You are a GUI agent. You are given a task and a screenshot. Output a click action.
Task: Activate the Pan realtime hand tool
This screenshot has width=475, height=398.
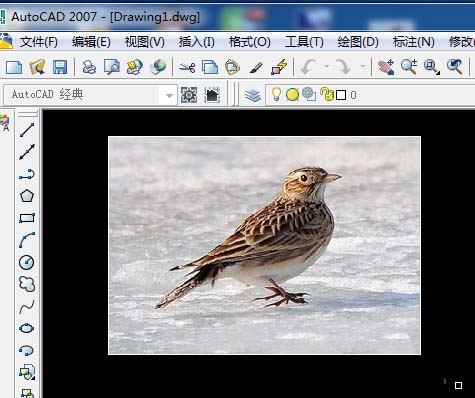click(x=386, y=67)
